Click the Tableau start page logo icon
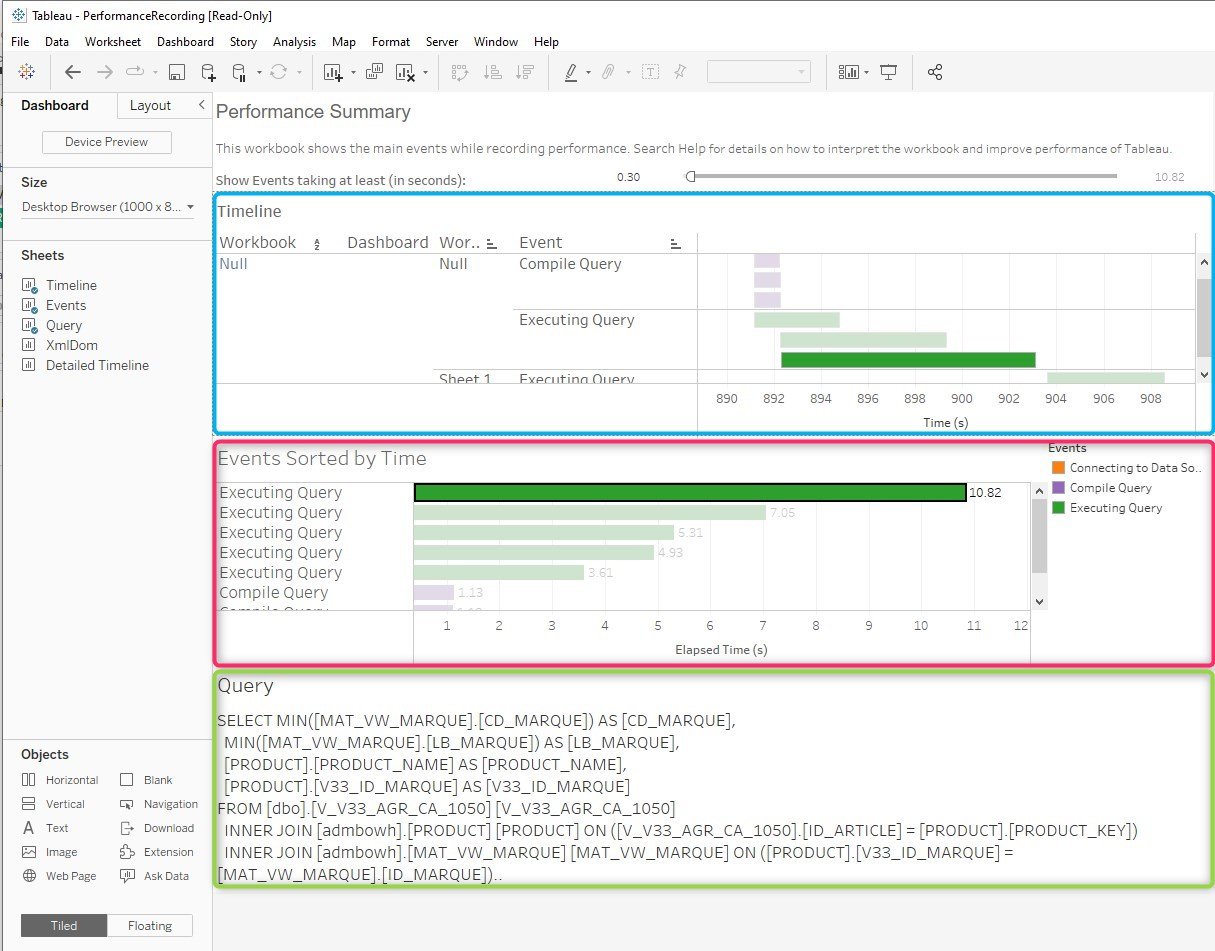The height and width of the screenshot is (951, 1215). coord(27,72)
